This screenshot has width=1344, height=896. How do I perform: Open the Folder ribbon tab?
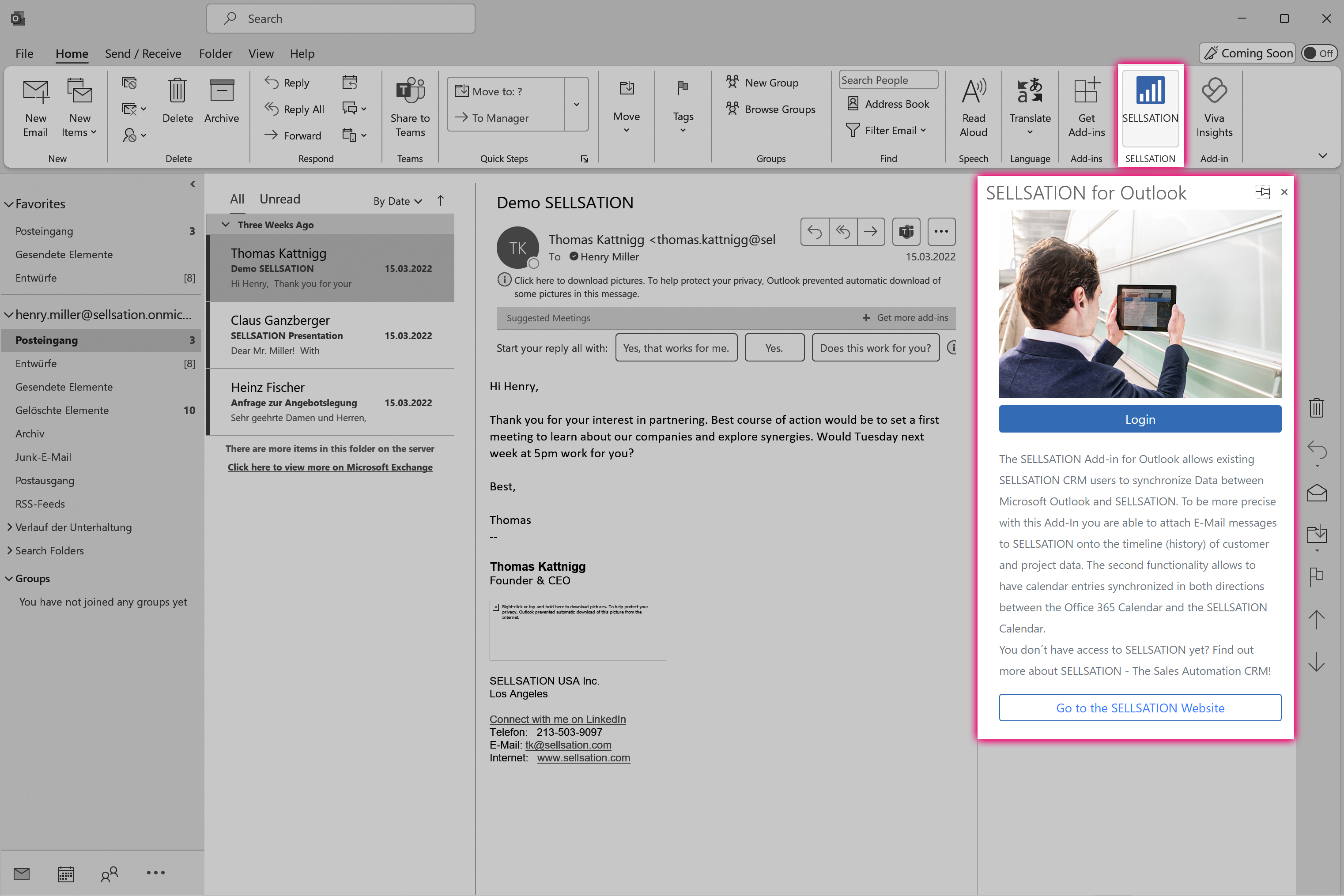(x=215, y=54)
